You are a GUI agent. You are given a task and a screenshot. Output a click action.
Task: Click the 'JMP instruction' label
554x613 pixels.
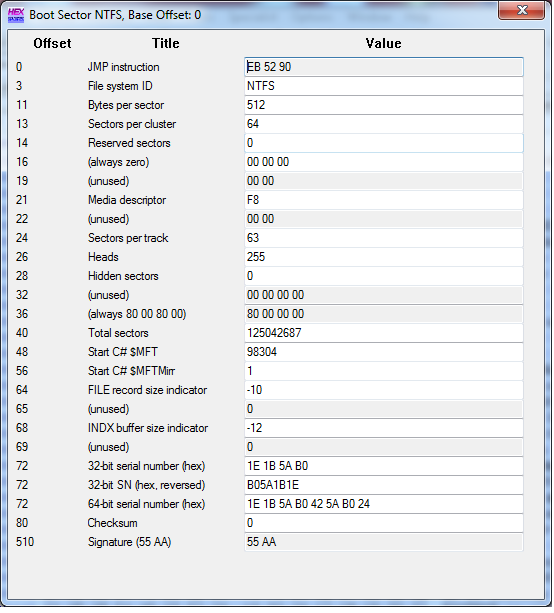tap(124, 67)
